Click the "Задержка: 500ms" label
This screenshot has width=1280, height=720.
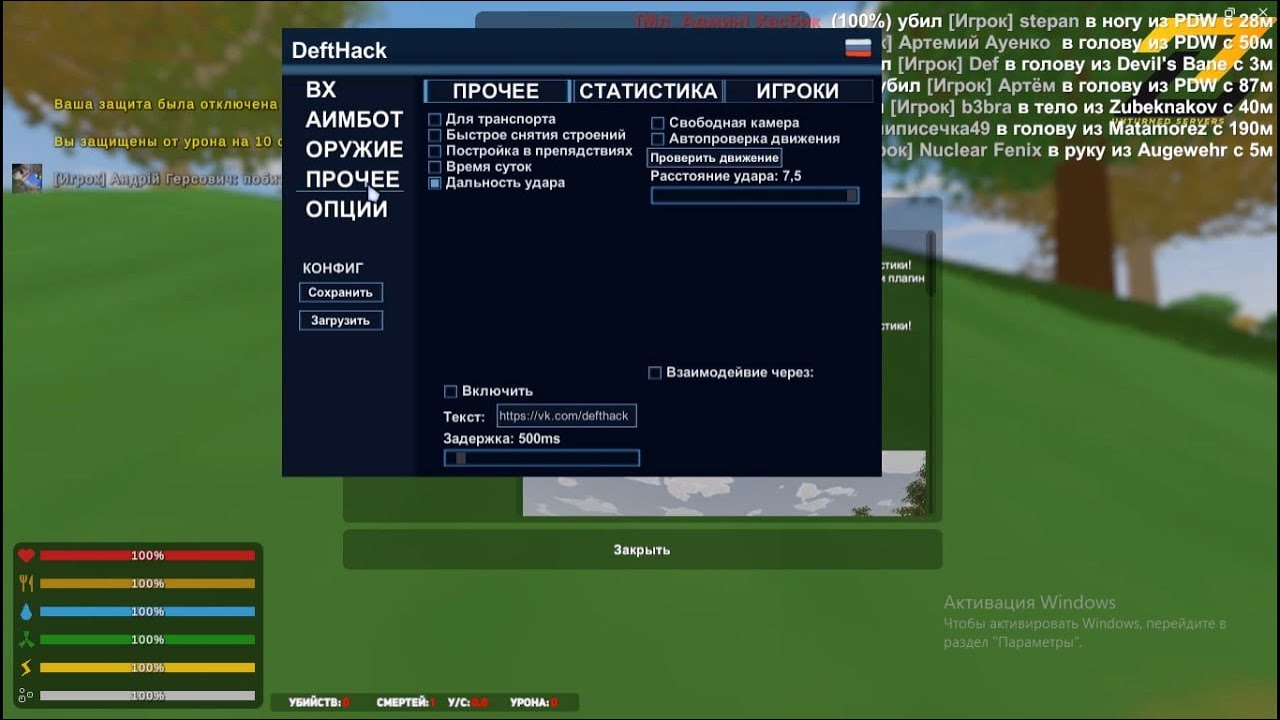pyautogui.click(x=502, y=438)
